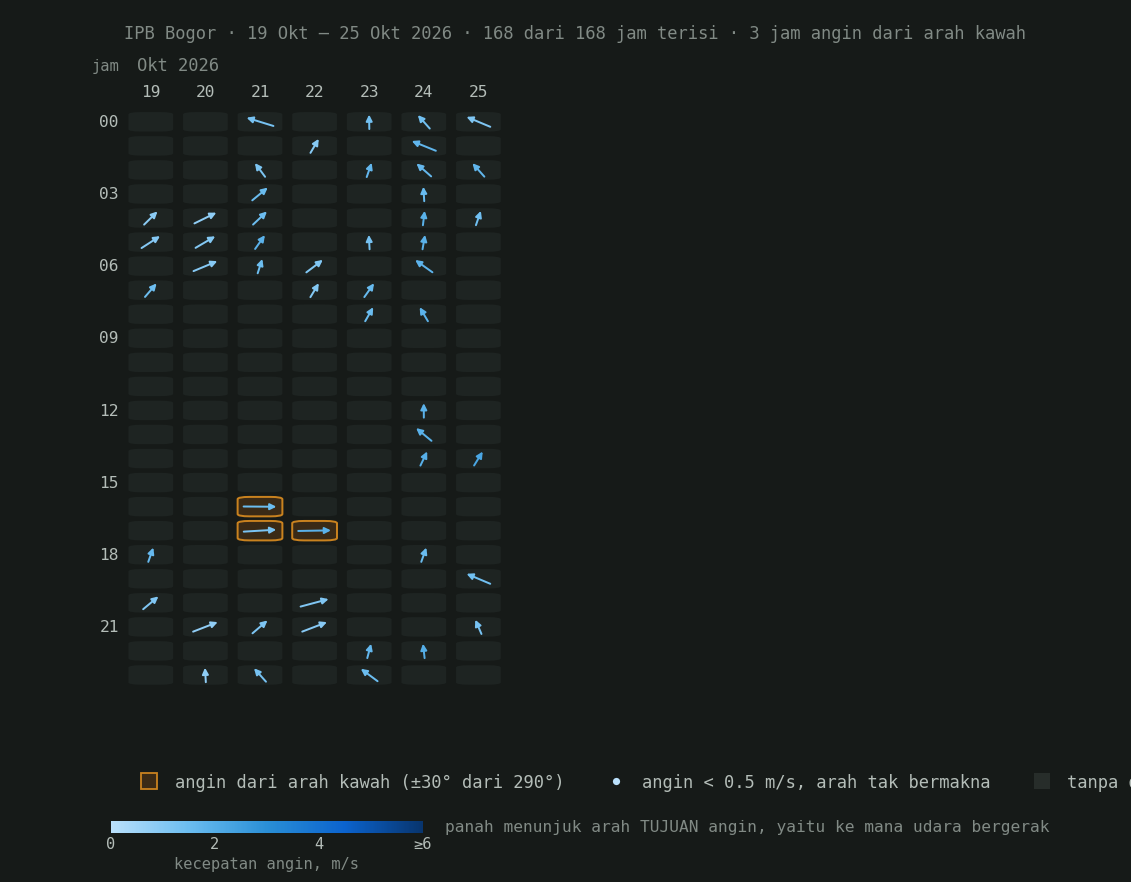Select the '≥6' colorbar tick label

pos(422,844)
